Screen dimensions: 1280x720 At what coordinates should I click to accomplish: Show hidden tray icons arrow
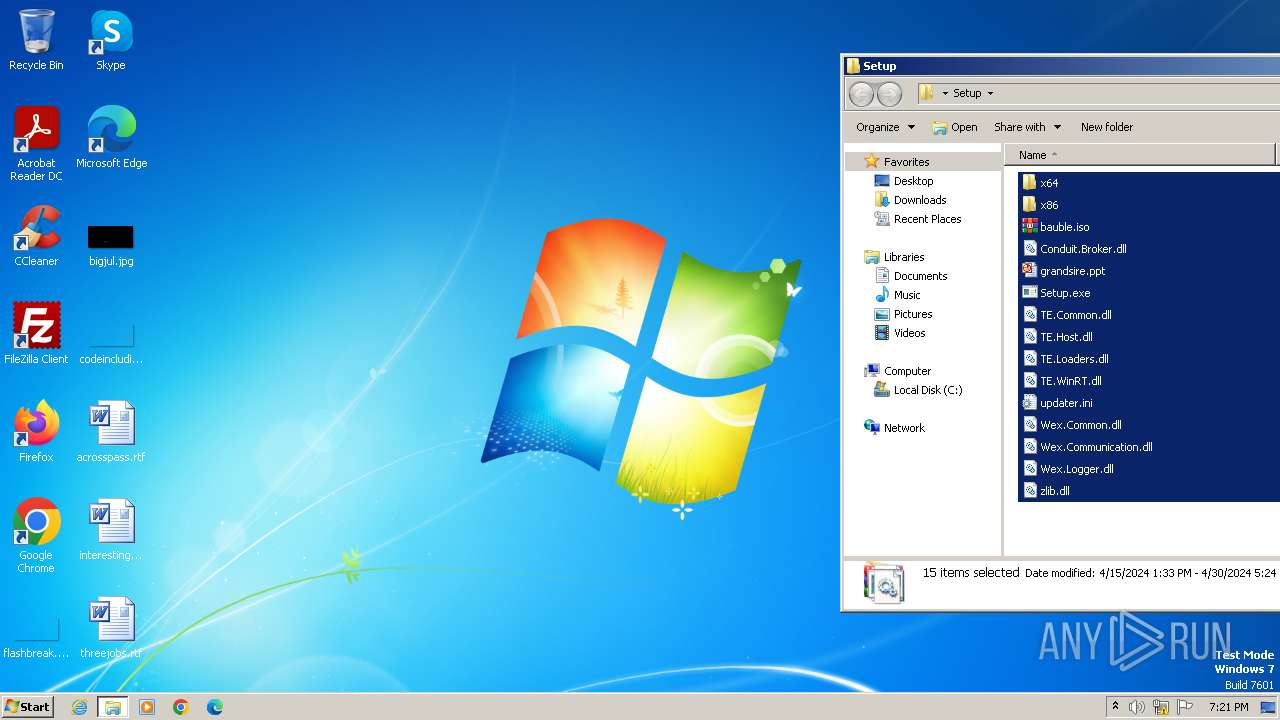point(1115,707)
